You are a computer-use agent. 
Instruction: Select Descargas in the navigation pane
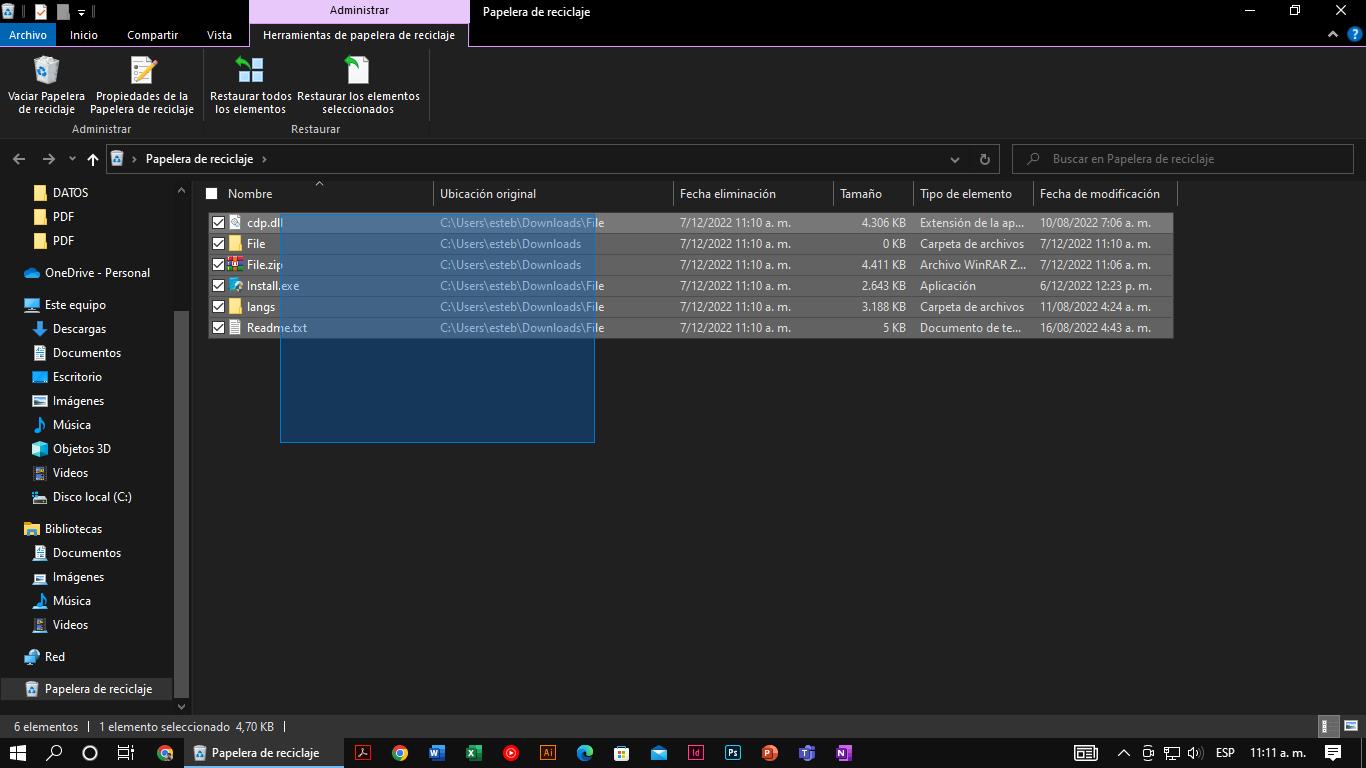click(79, 329)
